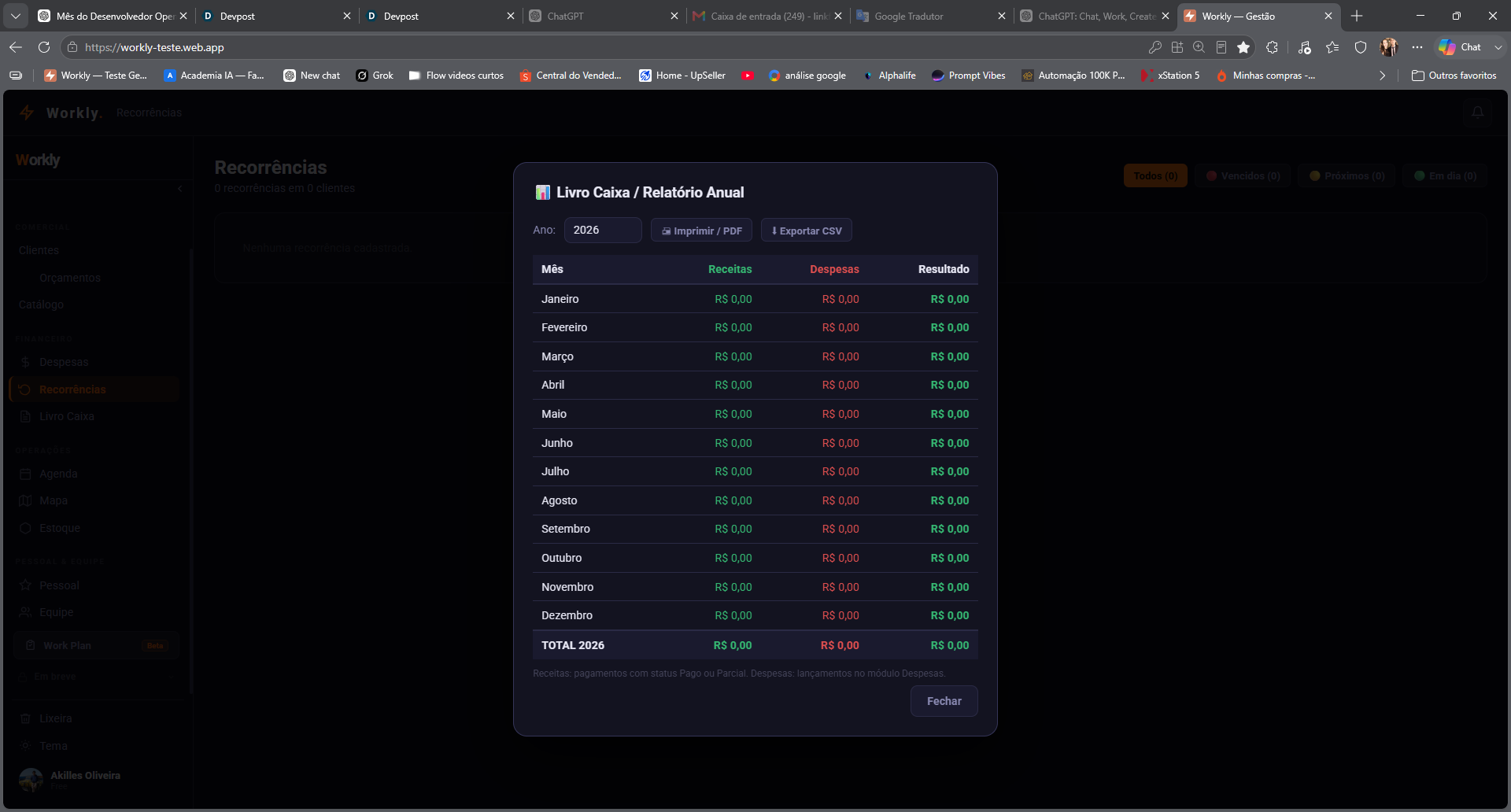The height and width of the screenshot is (812, 1511).
Task: Click the Exportar CSV button
Action: pyautogui.click(x=807, y=231)
